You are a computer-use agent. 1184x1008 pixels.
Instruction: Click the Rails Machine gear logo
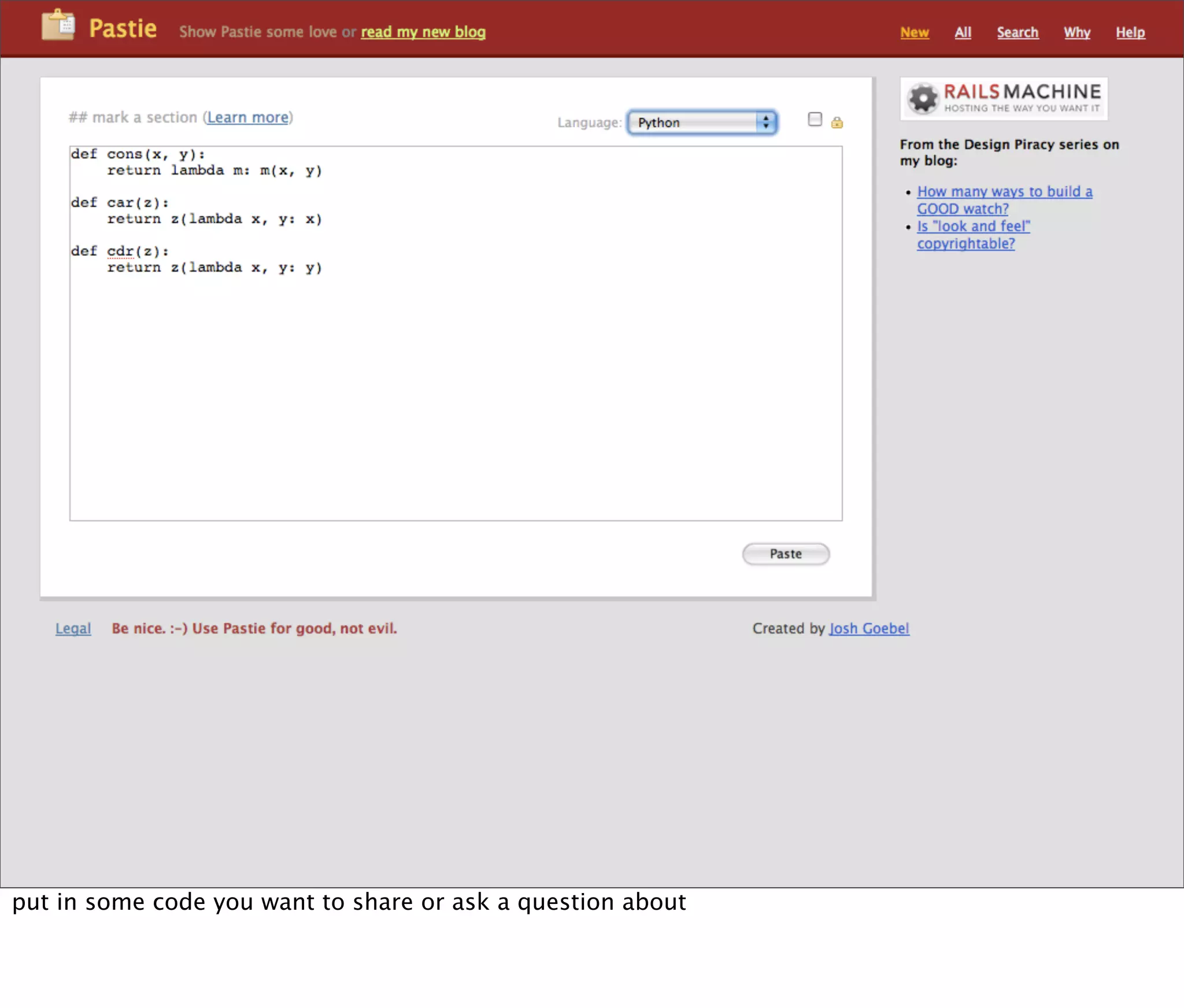923,98
